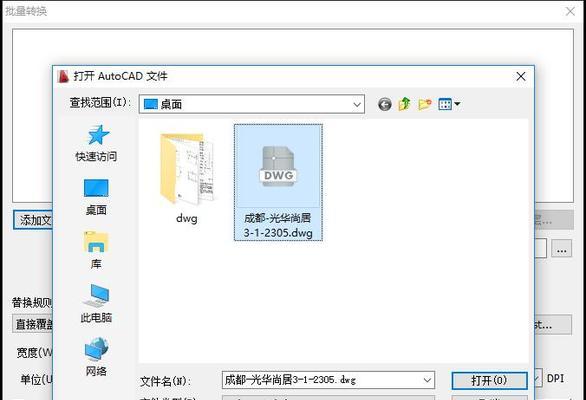The image size is (586, 400).
Task: Open This PC (此电脑) in sidebar
Action: pos(96,304)
